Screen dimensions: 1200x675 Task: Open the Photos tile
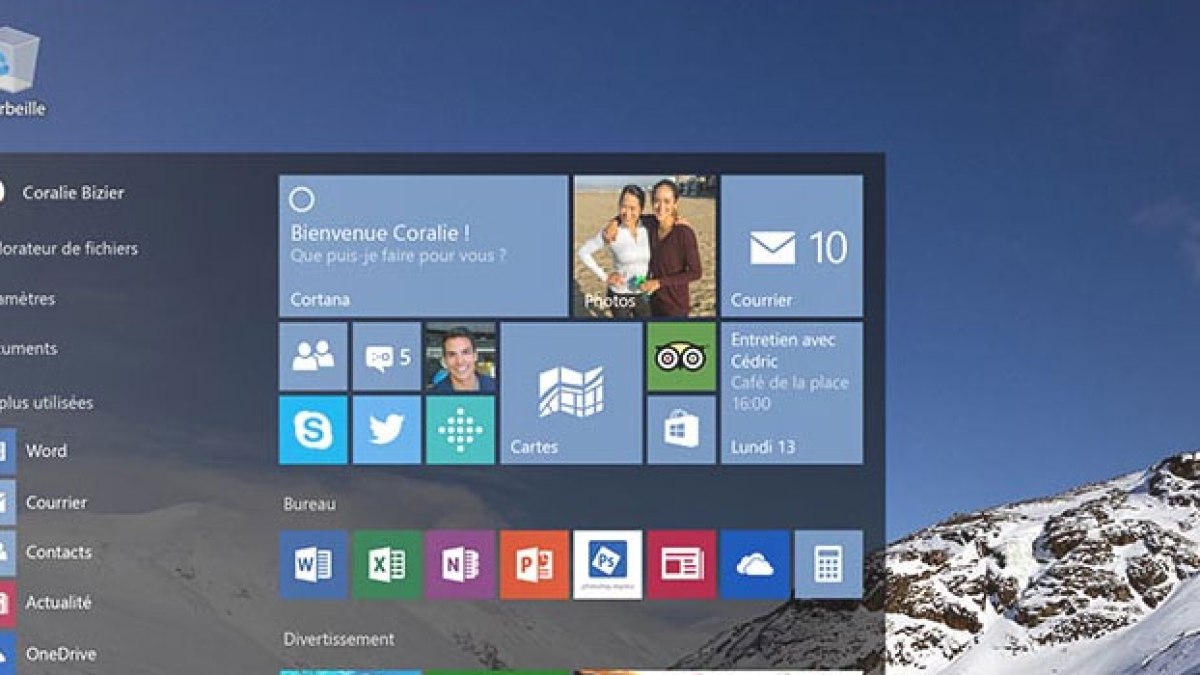point(645,246)
